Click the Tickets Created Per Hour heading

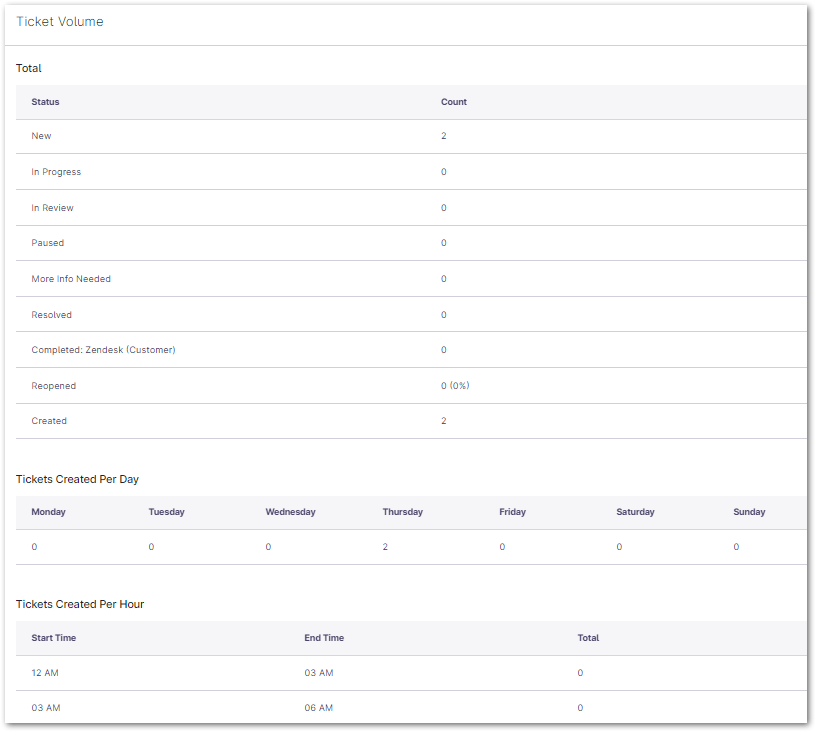(80, 604)
